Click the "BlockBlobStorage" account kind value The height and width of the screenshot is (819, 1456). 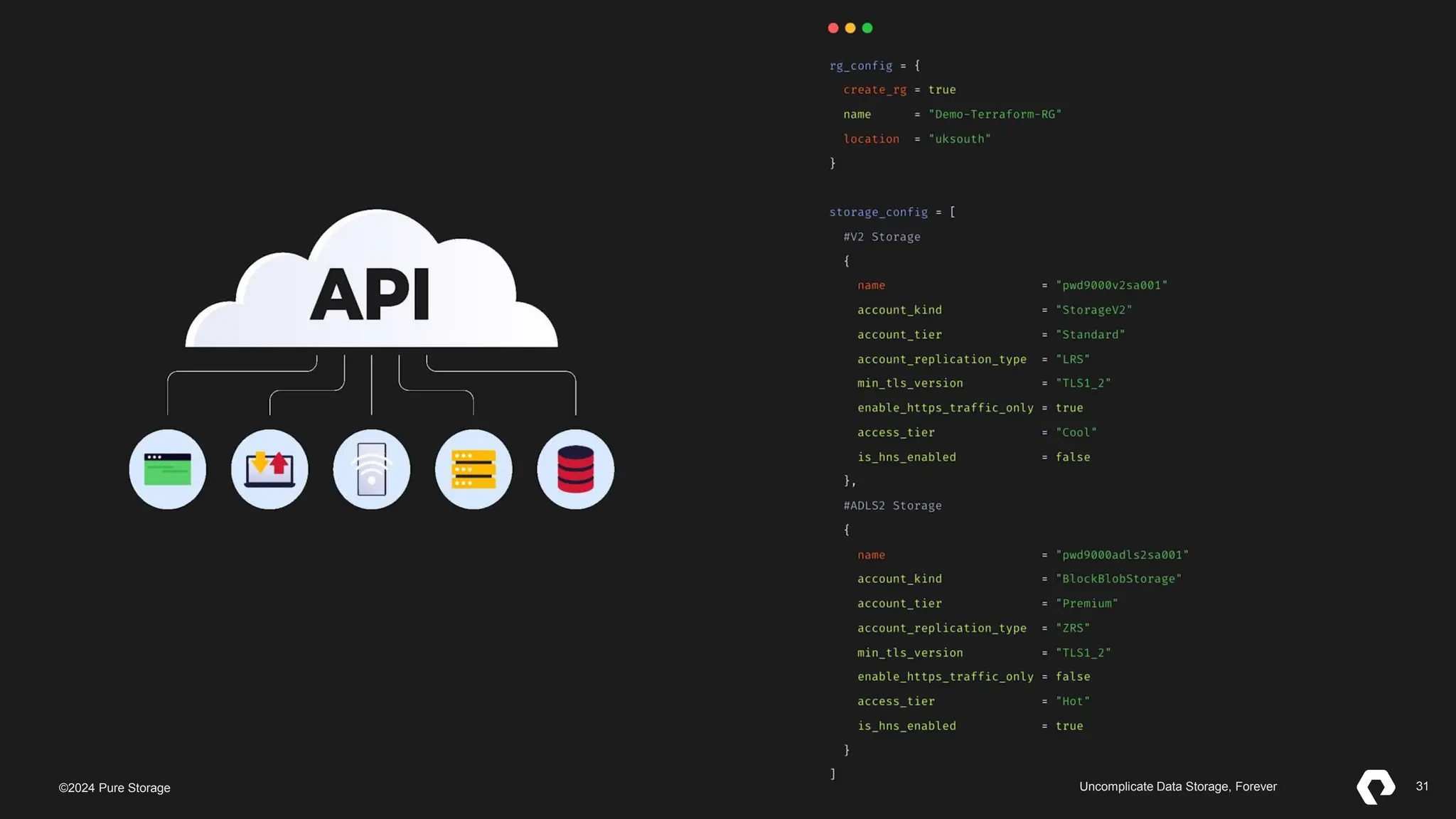(x=1118, y=579)
